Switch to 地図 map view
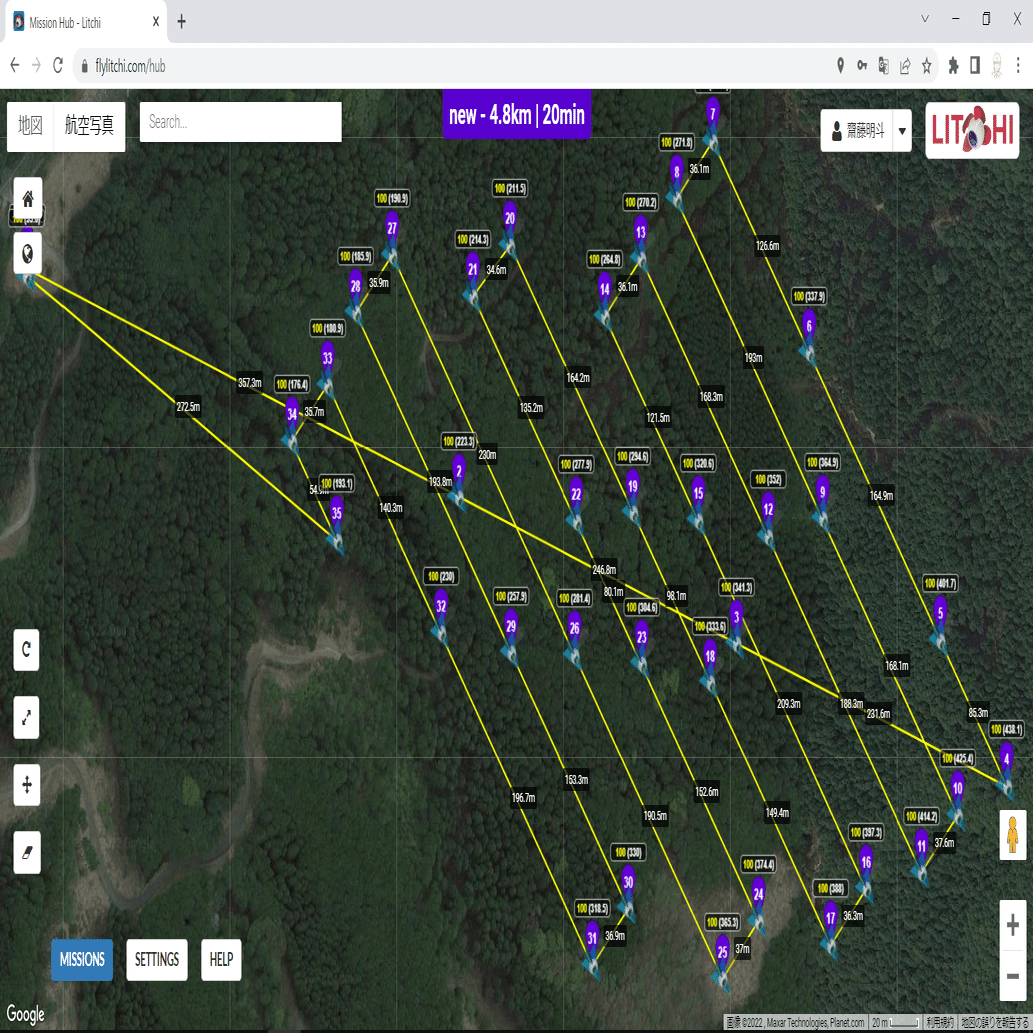This screenshot has height=1033, width=1033. (x=30, y=125)
